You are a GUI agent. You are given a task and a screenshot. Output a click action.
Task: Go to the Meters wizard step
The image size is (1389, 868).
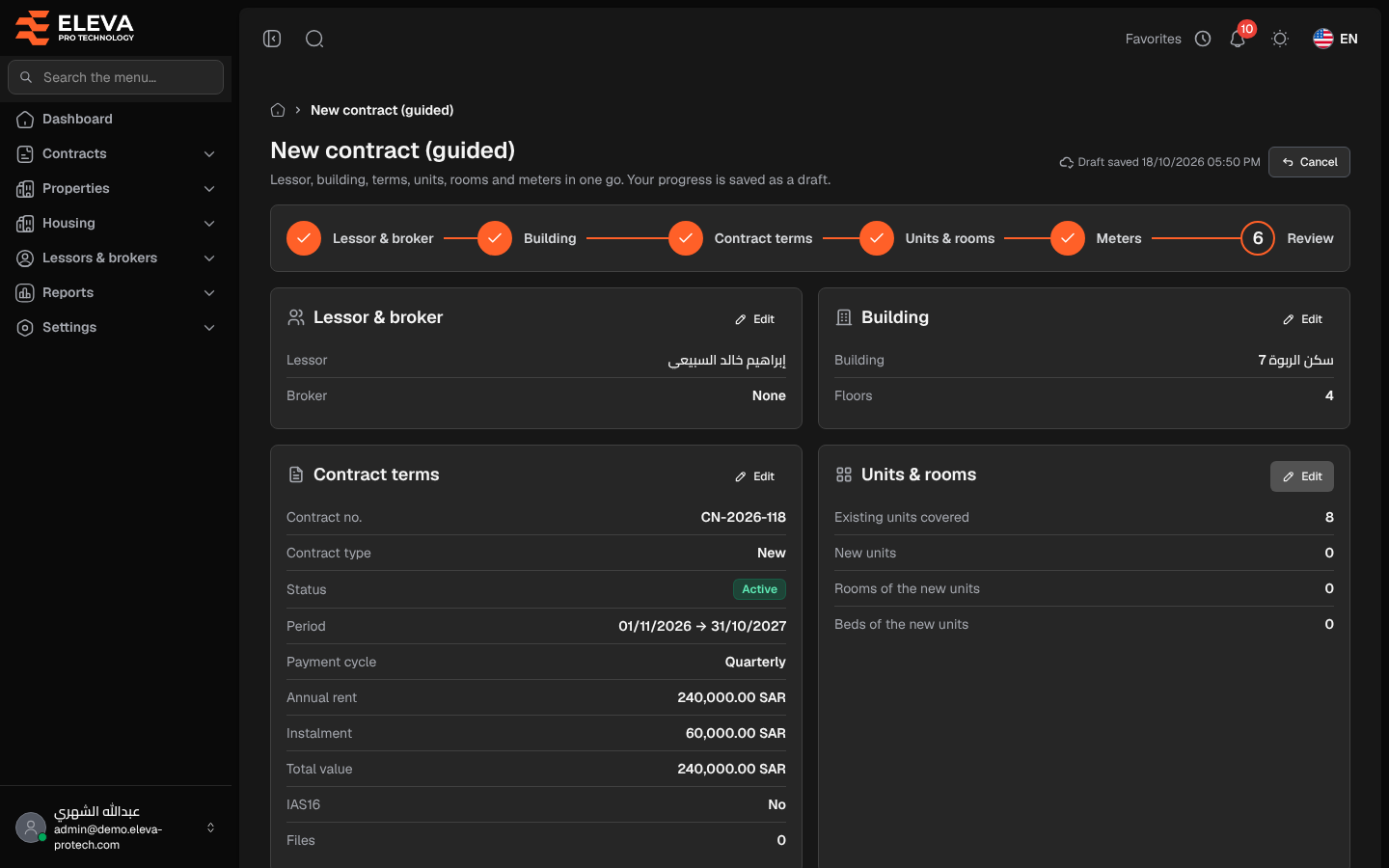1096,238
